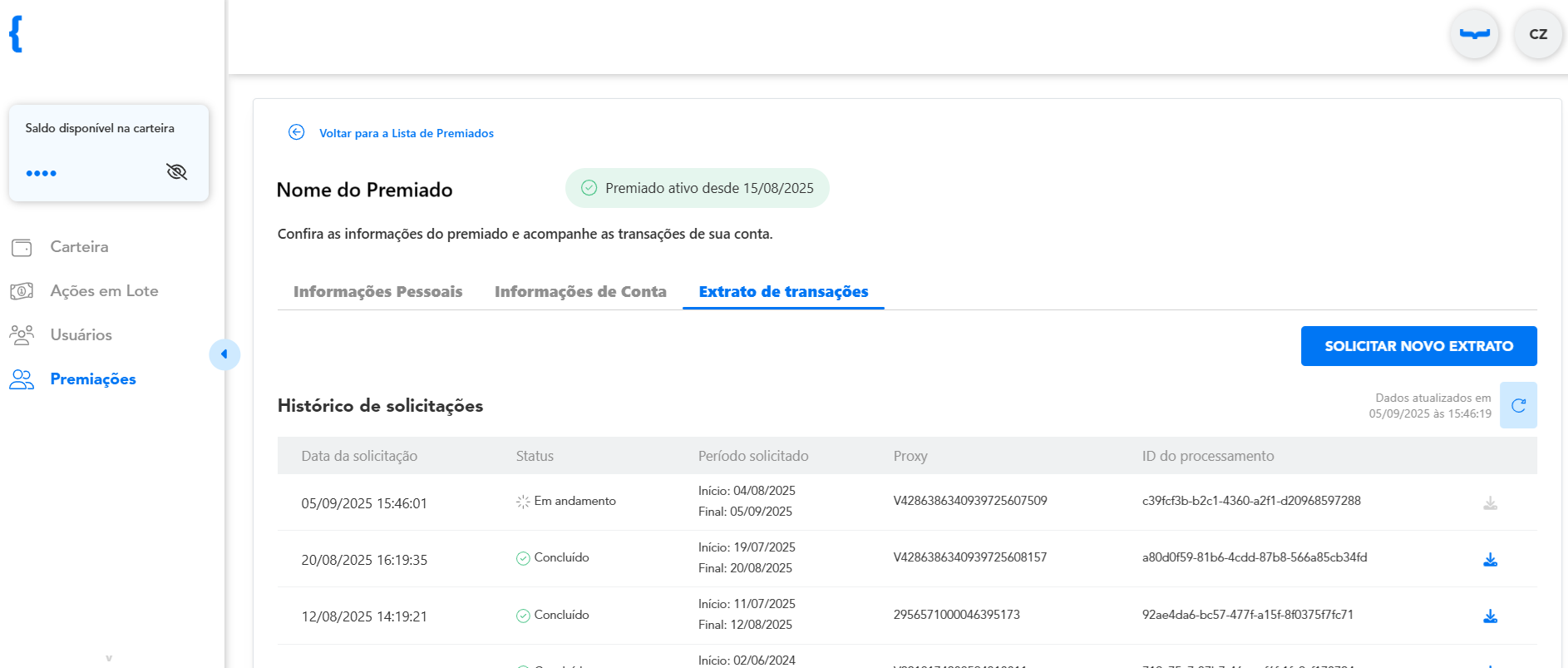Download statement from 12/08/2025 request
Screen dimensions: 1568x668
tap(1490, 616)
